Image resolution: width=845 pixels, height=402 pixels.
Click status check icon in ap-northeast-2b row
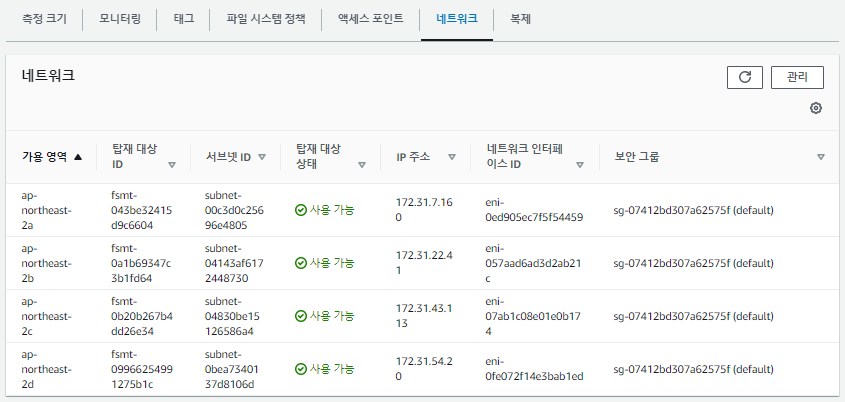pos(301,263)
